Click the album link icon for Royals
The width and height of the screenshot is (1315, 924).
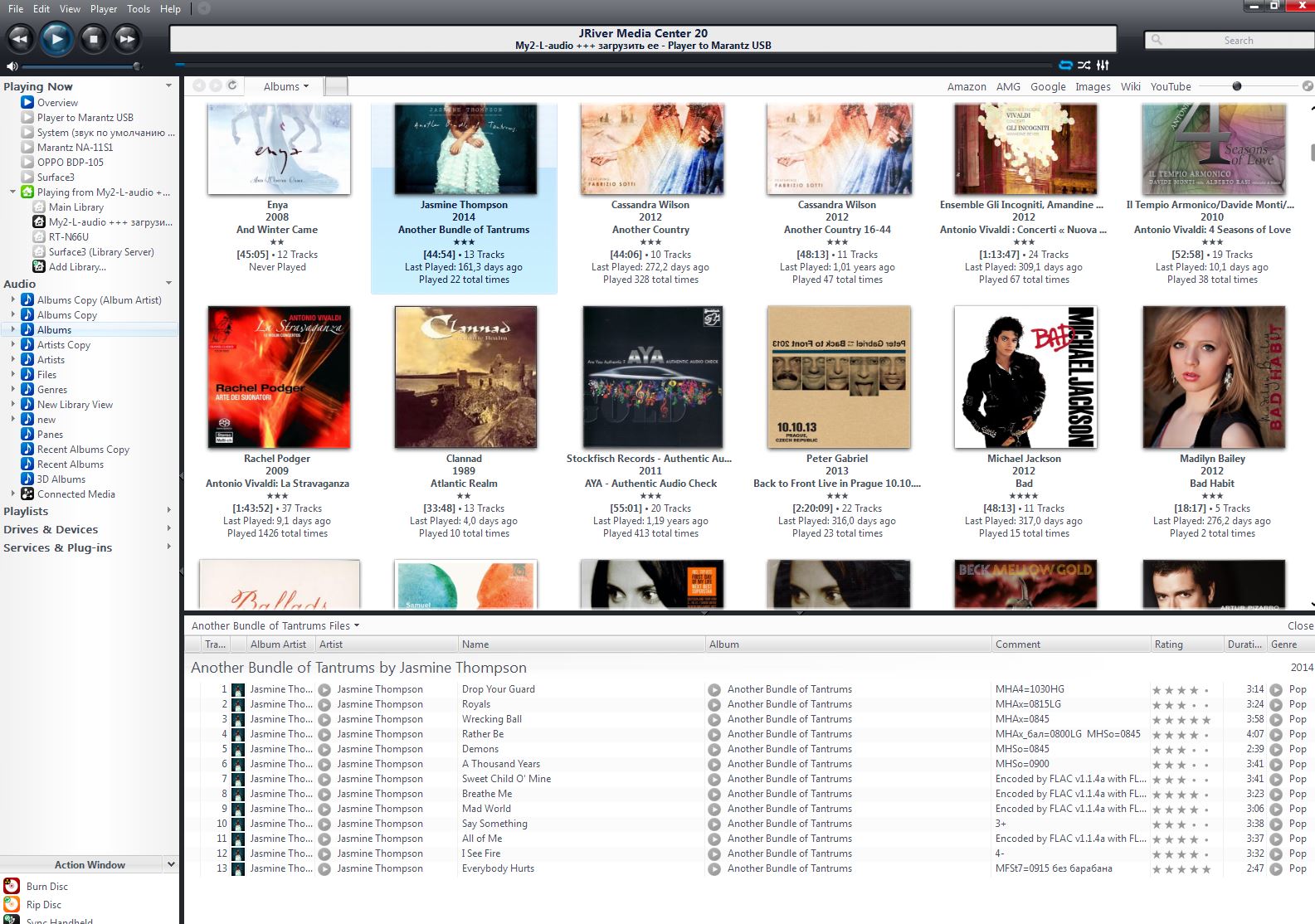(x=714, y=704)
